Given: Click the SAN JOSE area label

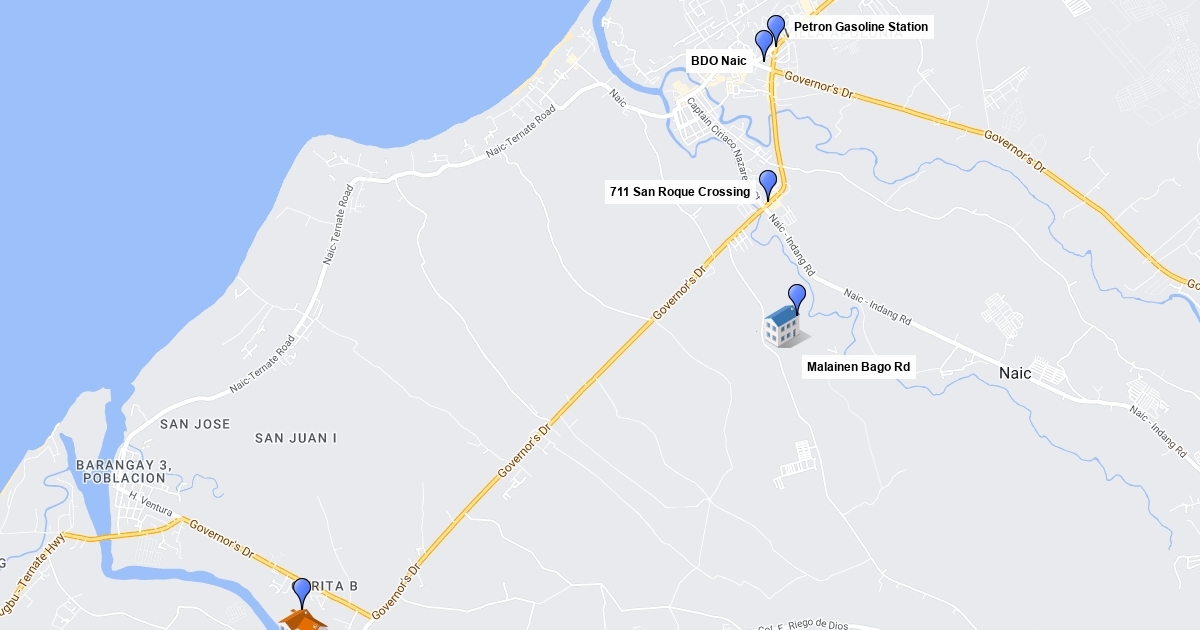Looking at the screenshot, I should [x=195, y=424].
